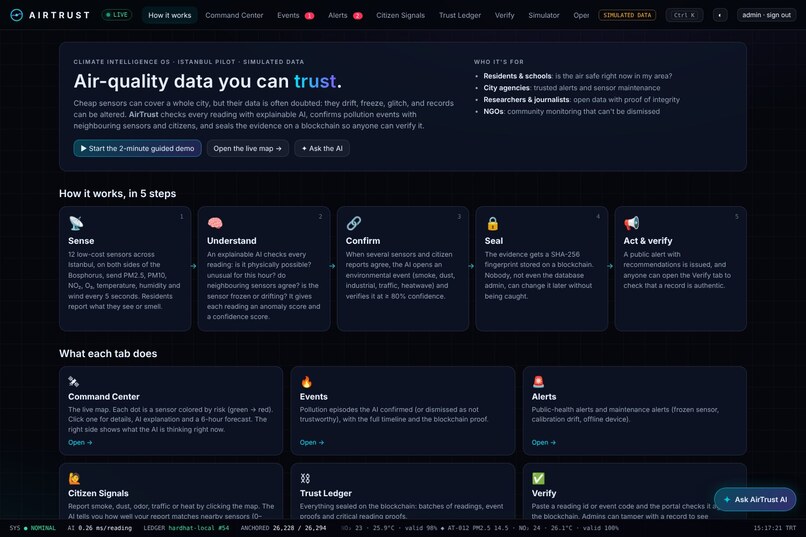This screenshot has width=806, height=537.
Task: Switch to the Command Center tab
Action: click(234, 15)
